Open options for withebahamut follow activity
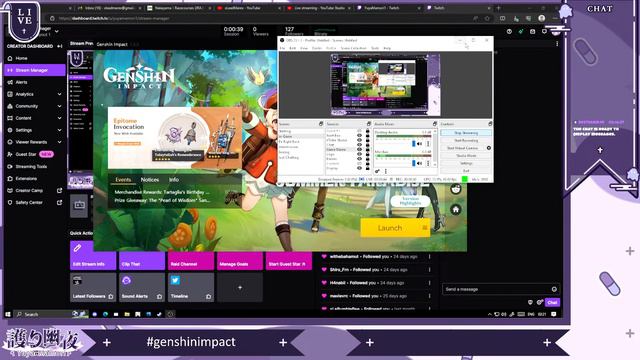This screenshot has width=640, height=360. pos(429,257)
